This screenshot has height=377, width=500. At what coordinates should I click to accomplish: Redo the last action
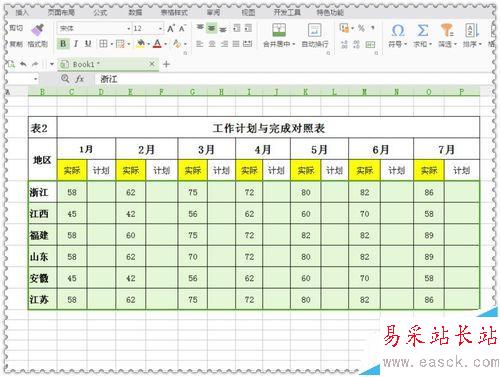35,64
